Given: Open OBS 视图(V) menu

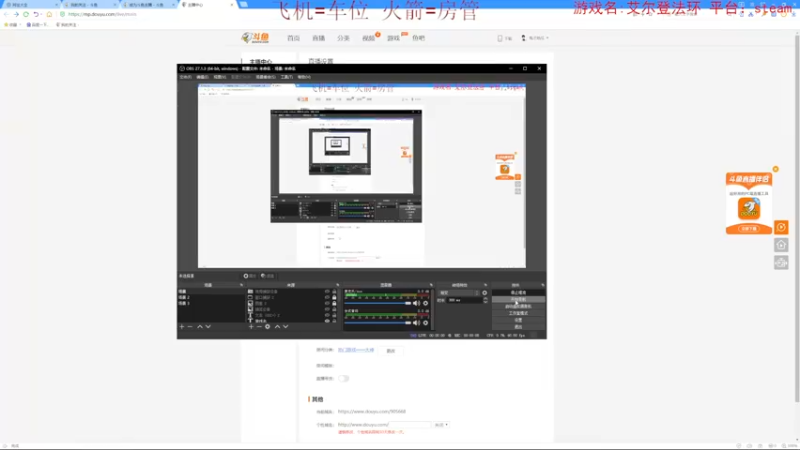Looking at the screenshot, I should pyautogui.click(x=220, y=77).
